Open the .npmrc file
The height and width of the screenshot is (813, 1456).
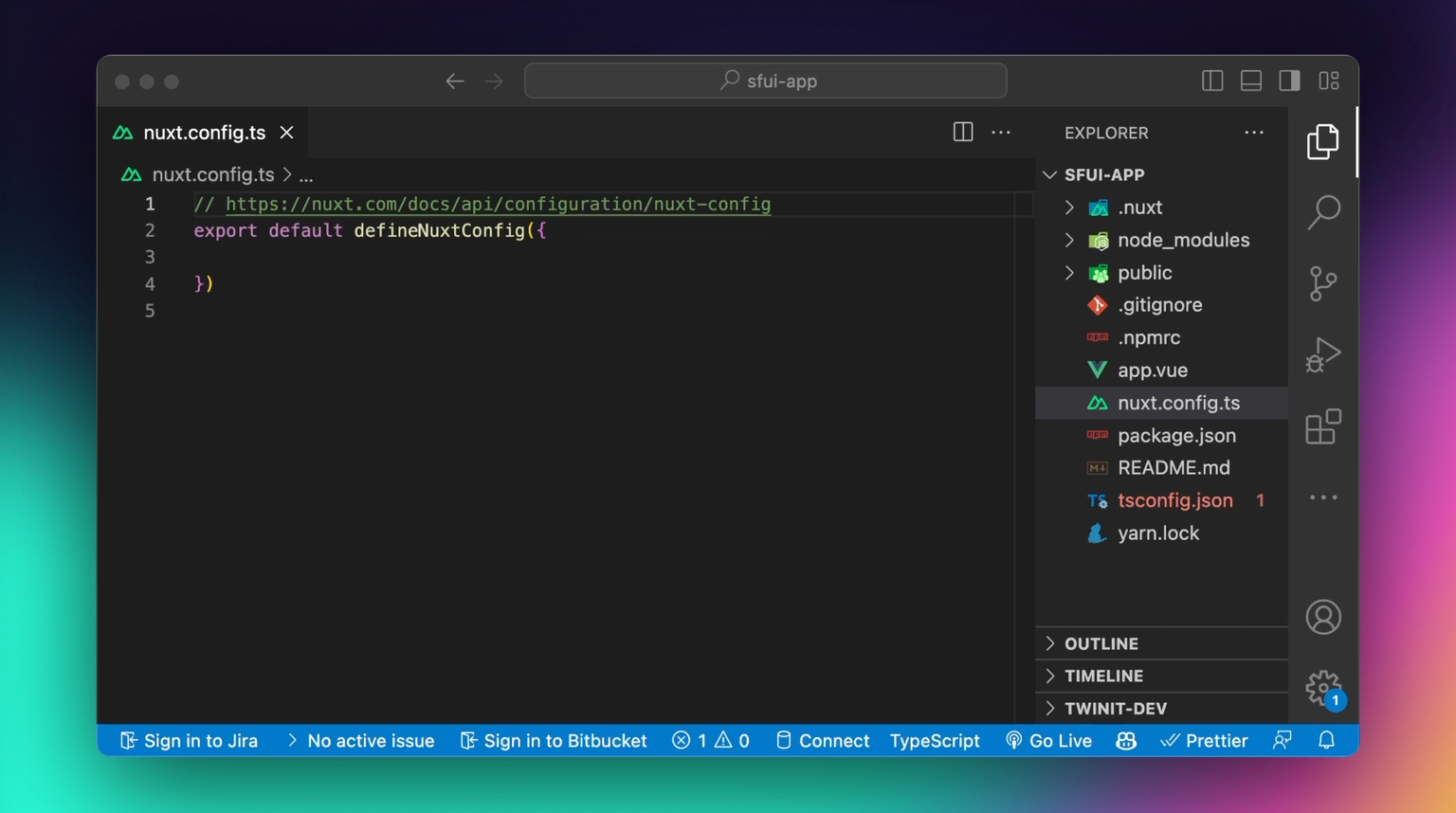pyautogui.click(x=1161, y=338)
